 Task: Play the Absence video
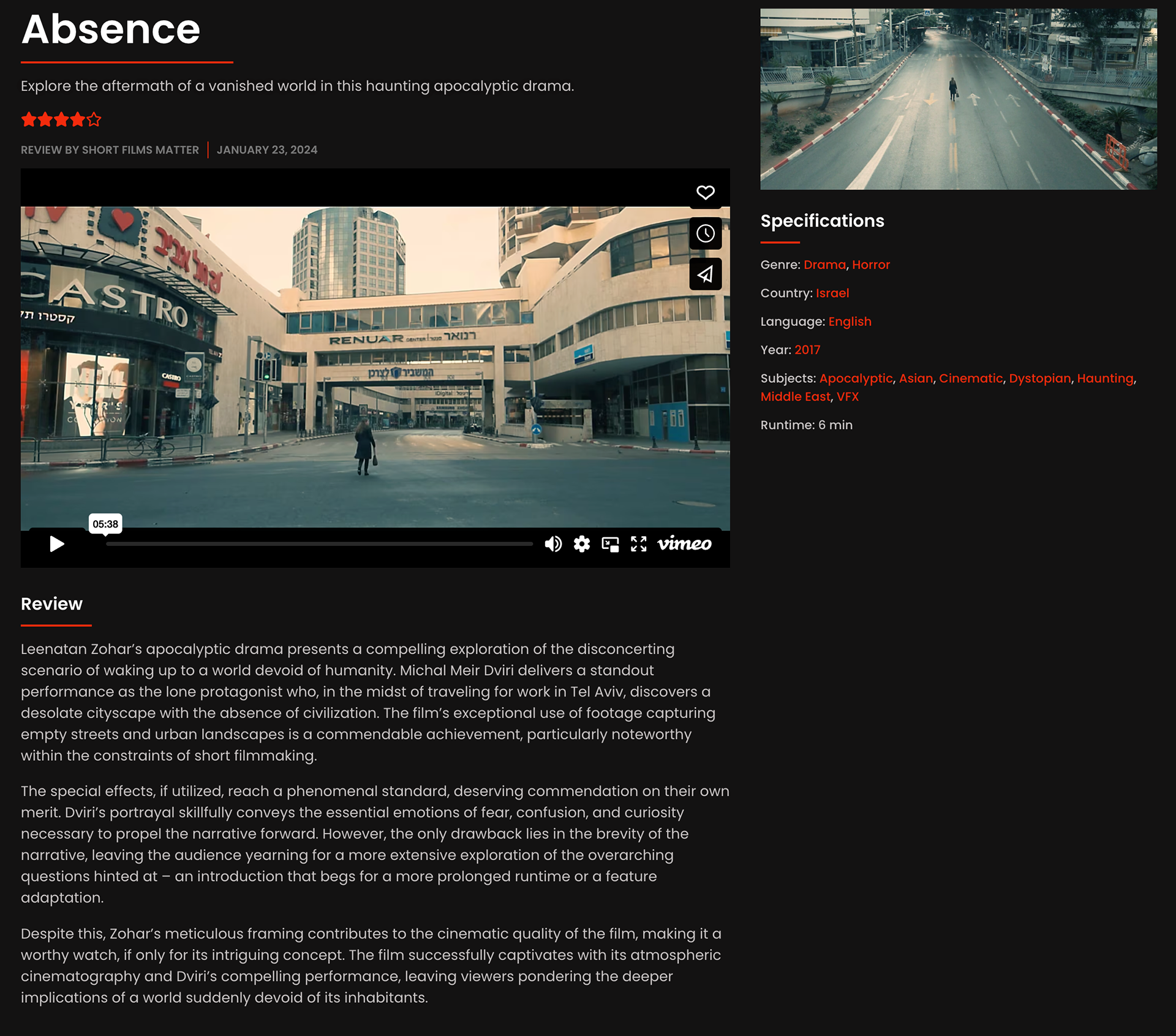point(57,544)
